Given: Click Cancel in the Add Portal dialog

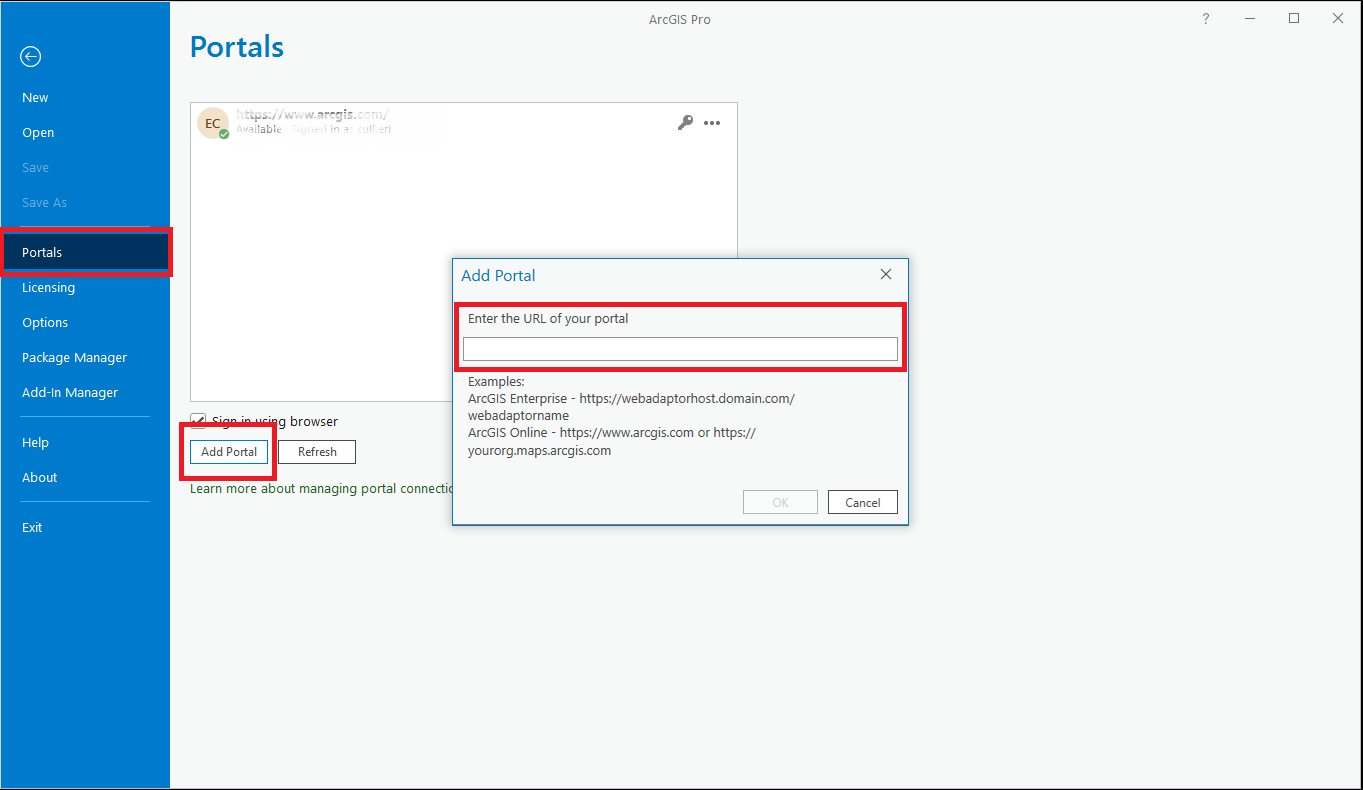Looking at the screenshot, I should pyautogui.click(x=862, y=502).
